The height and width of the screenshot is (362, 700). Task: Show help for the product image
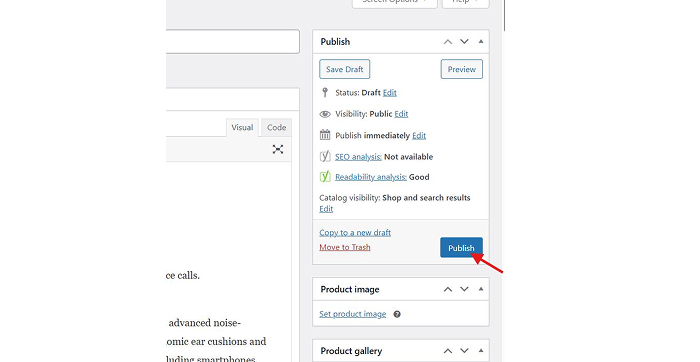point(397,314)
